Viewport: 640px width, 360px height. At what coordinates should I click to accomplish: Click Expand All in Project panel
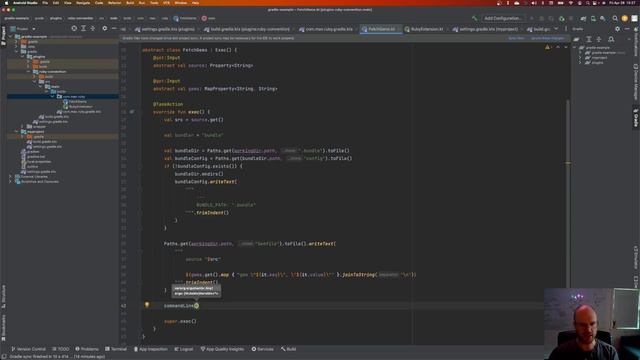click(83, 29)
